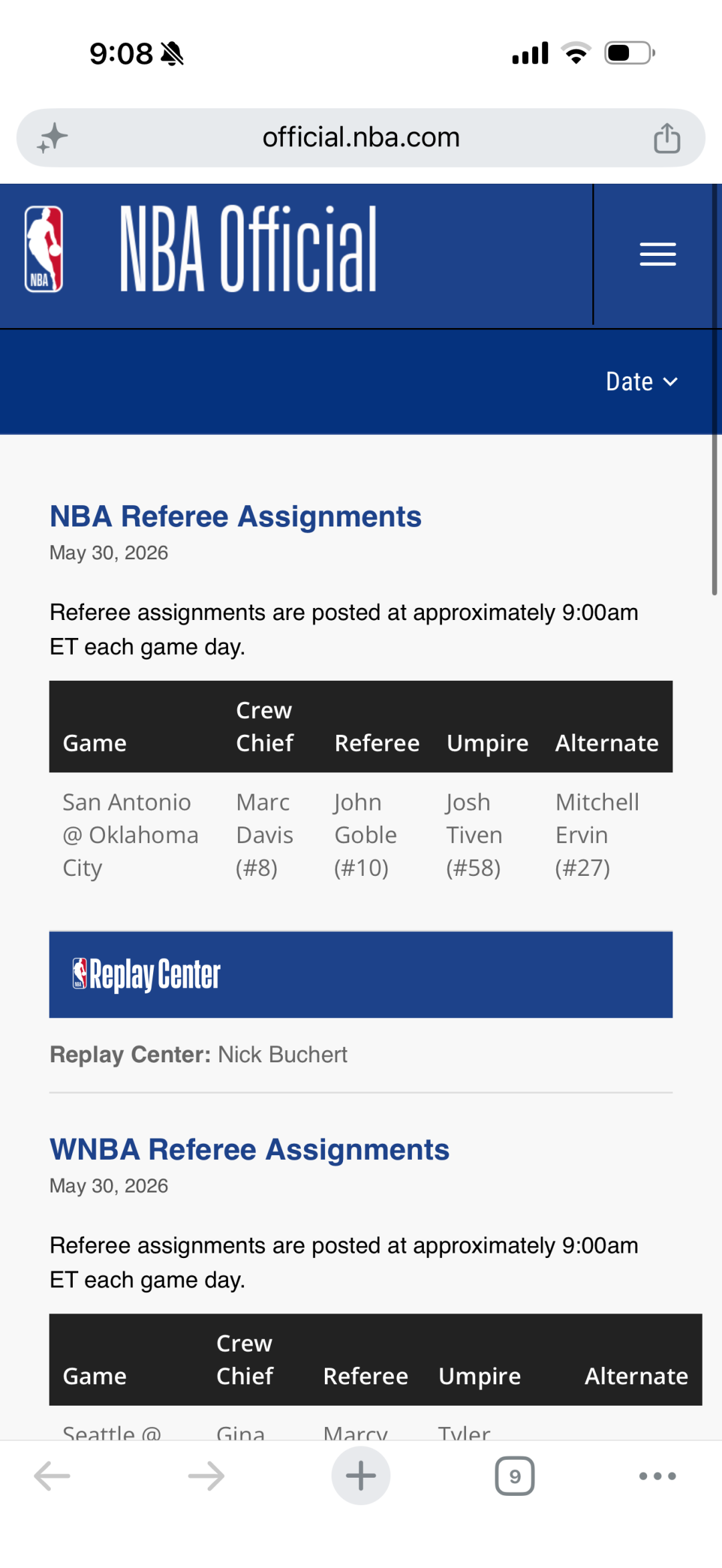The width and height of the screenshot is (722, 1568).
Task: Open the NBA Referee Assignments heading link
Action: (235, 516)
